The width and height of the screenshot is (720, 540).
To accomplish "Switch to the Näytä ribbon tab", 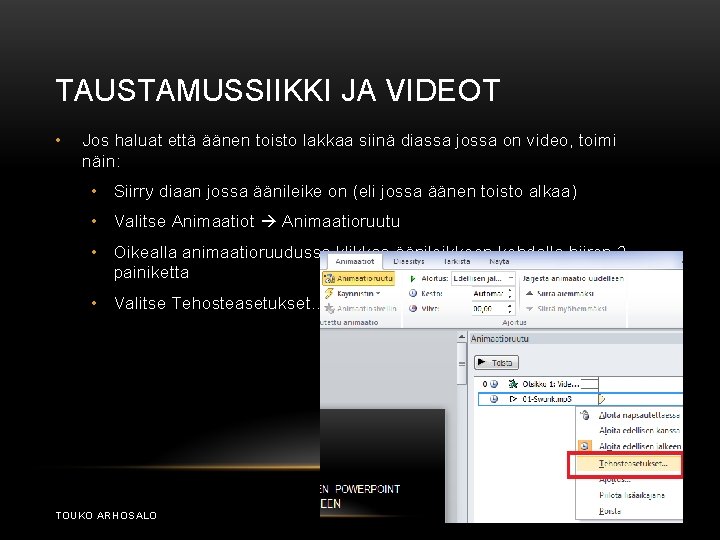I will (499, 261).
